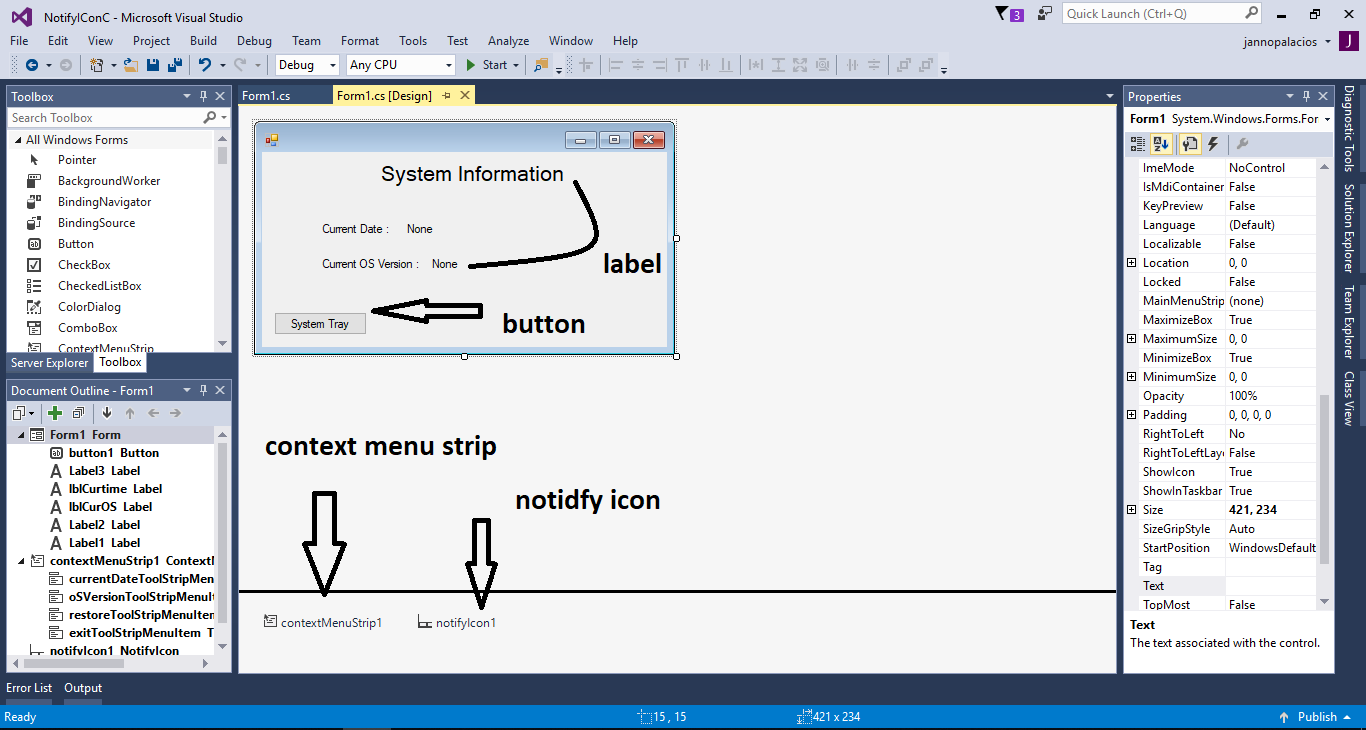Screen dimensions: 1366x730
Task: Select the ColorDialog toolbox item
Action: 89,307
